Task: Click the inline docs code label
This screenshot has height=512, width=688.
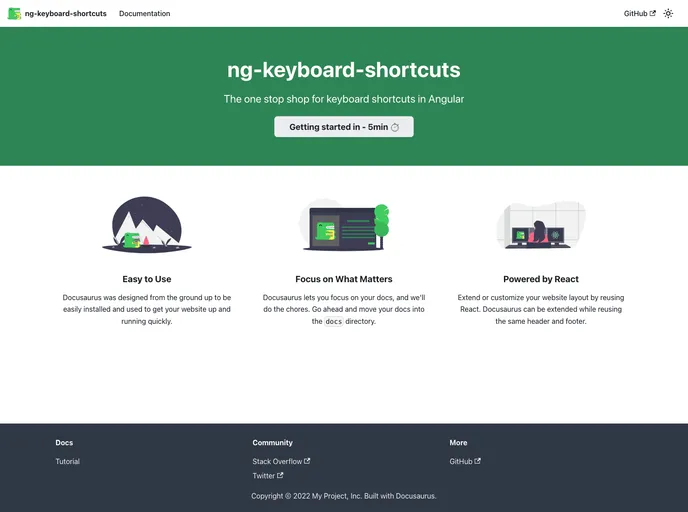Action: click(x=333, y=321)
